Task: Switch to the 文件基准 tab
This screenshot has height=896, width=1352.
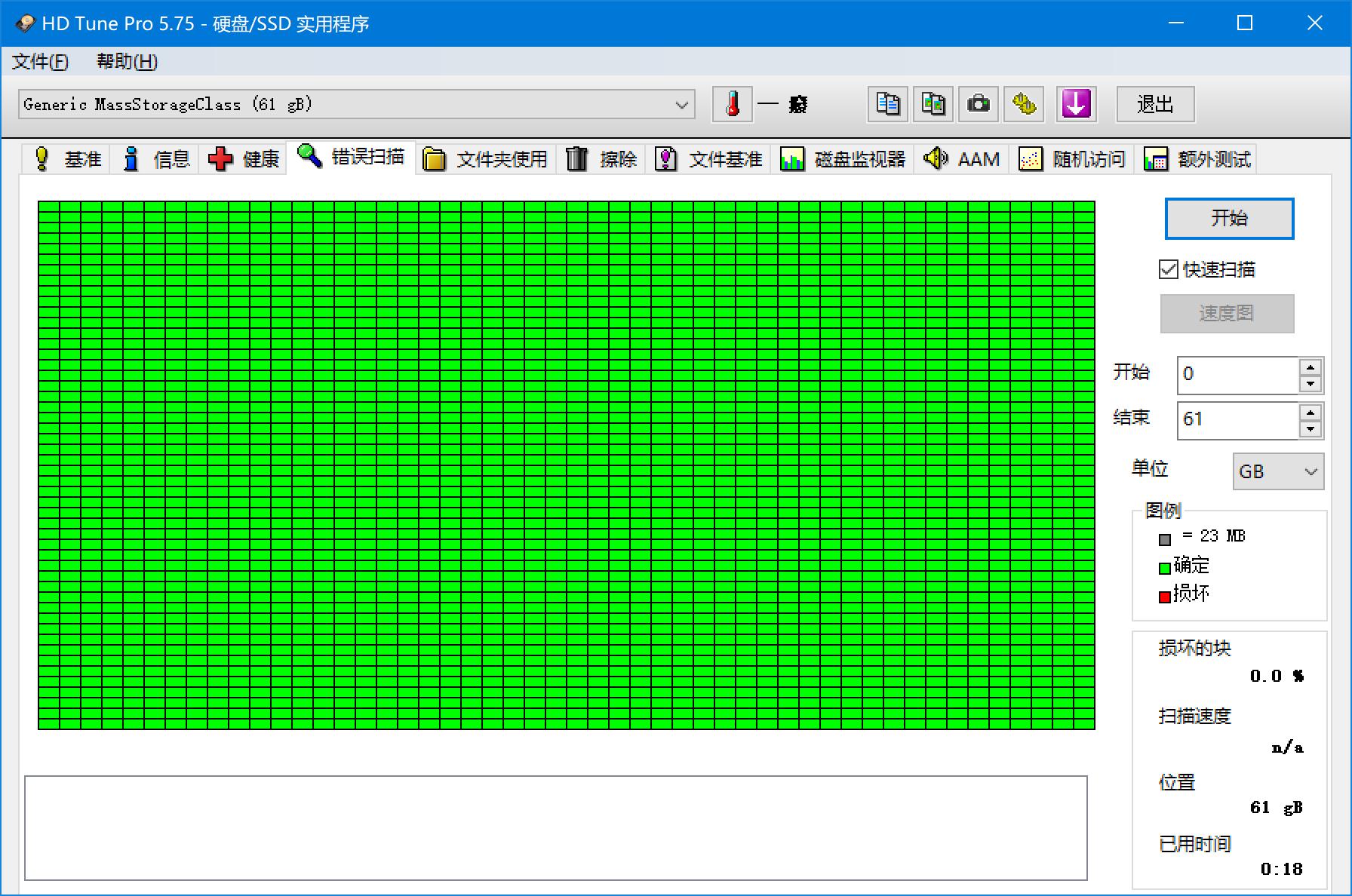Action: [708, 159]
